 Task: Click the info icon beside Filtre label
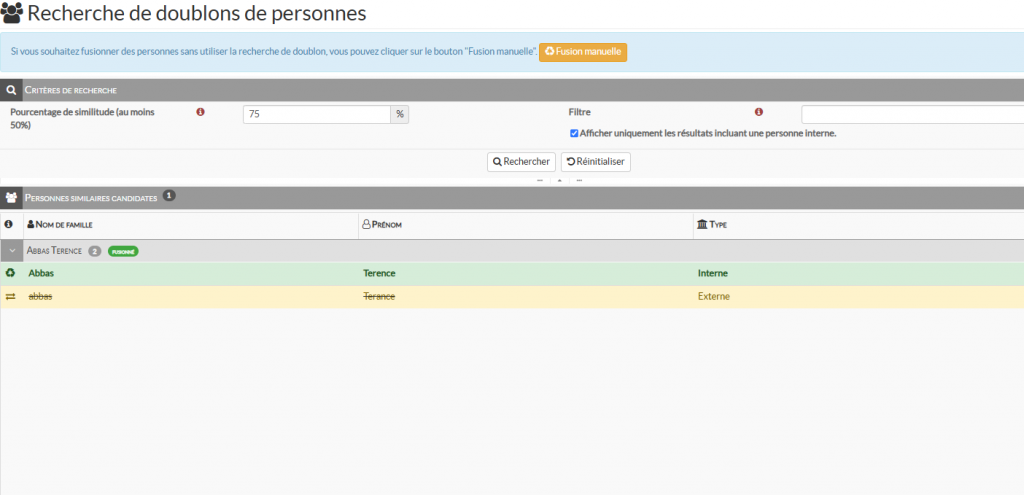pos(759,113)
